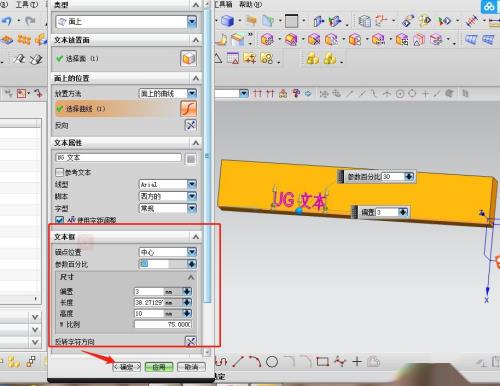Toggle the 使用字距调整 checkbox
This screenshot has width=500, height=386.
pos(59,220)
